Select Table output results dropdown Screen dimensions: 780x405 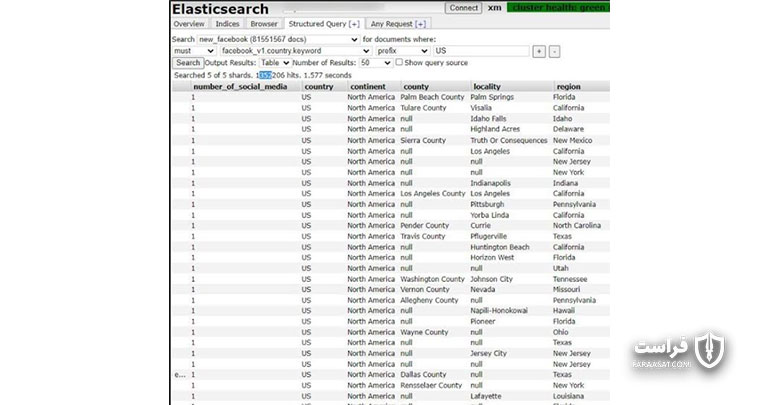point(275,63)
